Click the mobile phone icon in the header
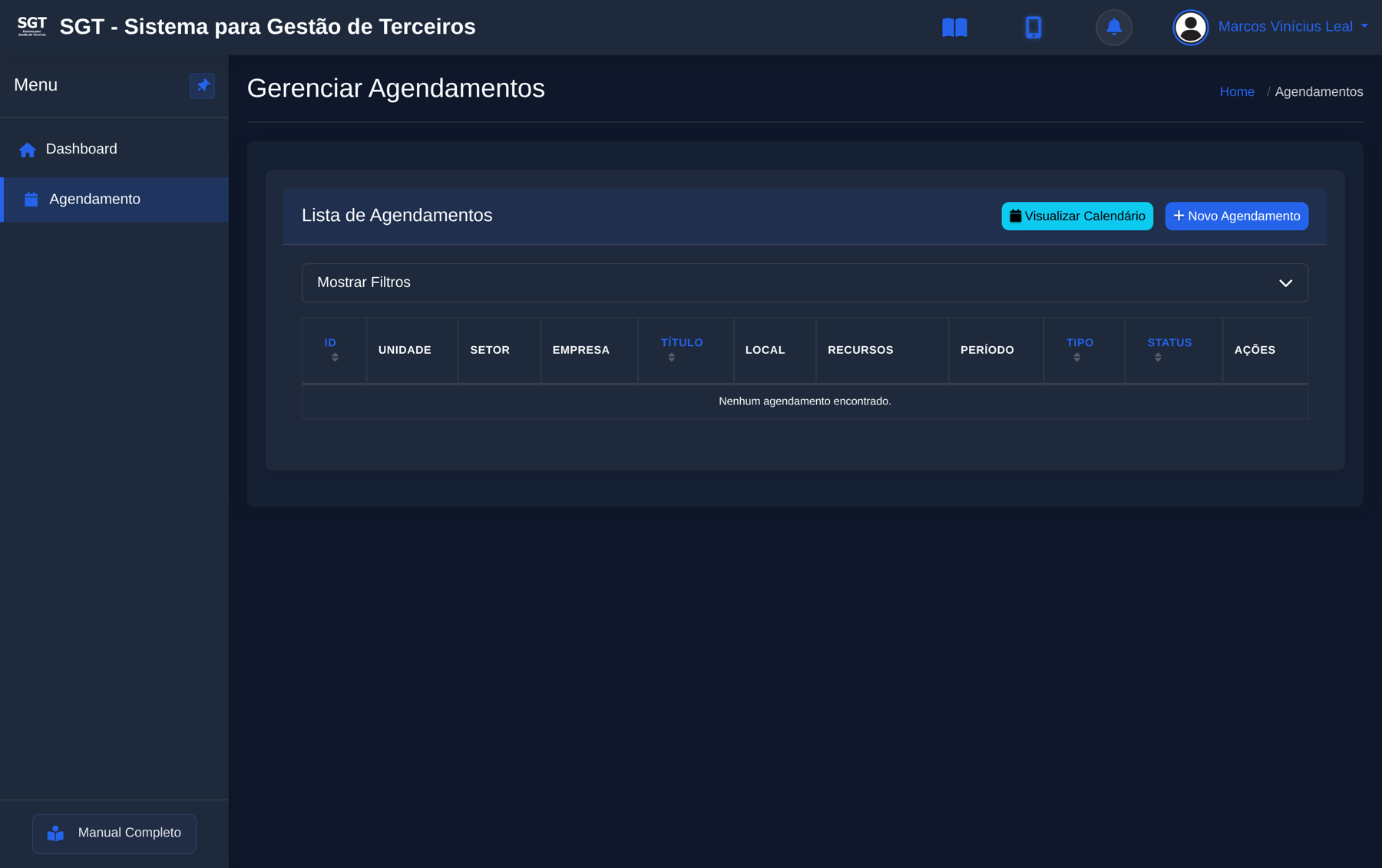The width and height of the screenshot is (1382, 868). coord(1033,28)
